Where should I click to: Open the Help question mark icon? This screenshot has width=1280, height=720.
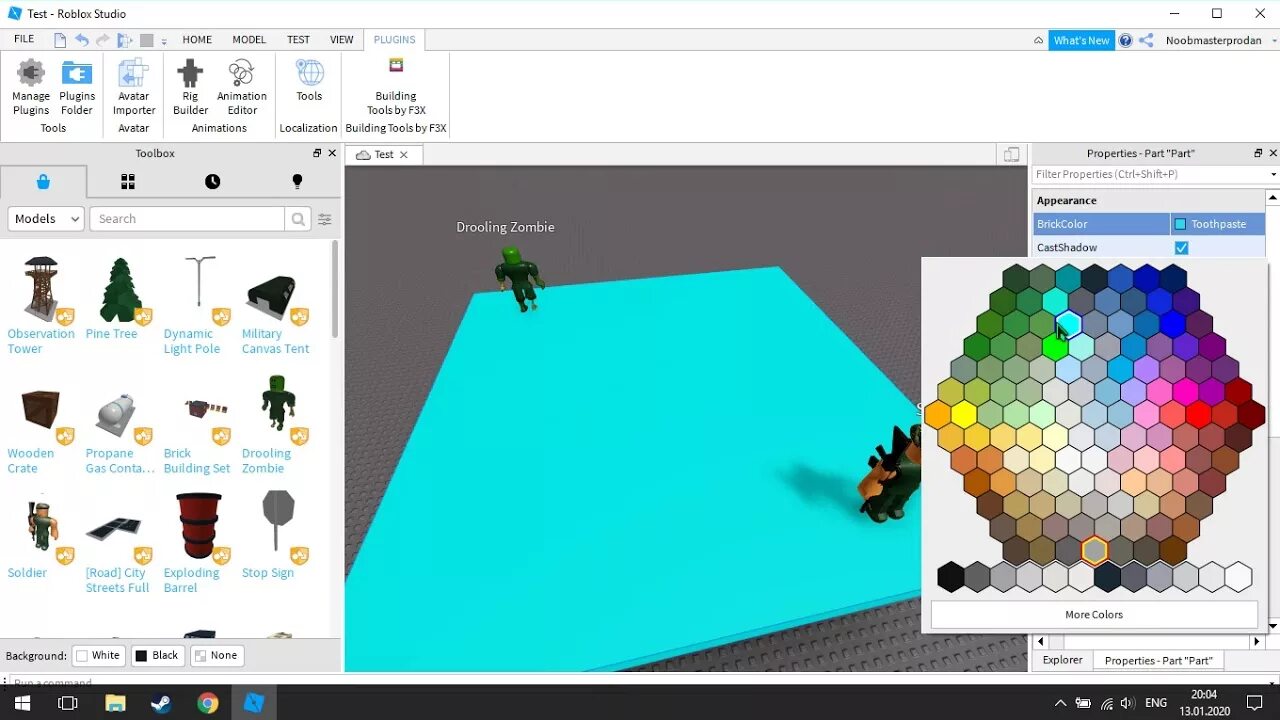(x=1126, y=40)
